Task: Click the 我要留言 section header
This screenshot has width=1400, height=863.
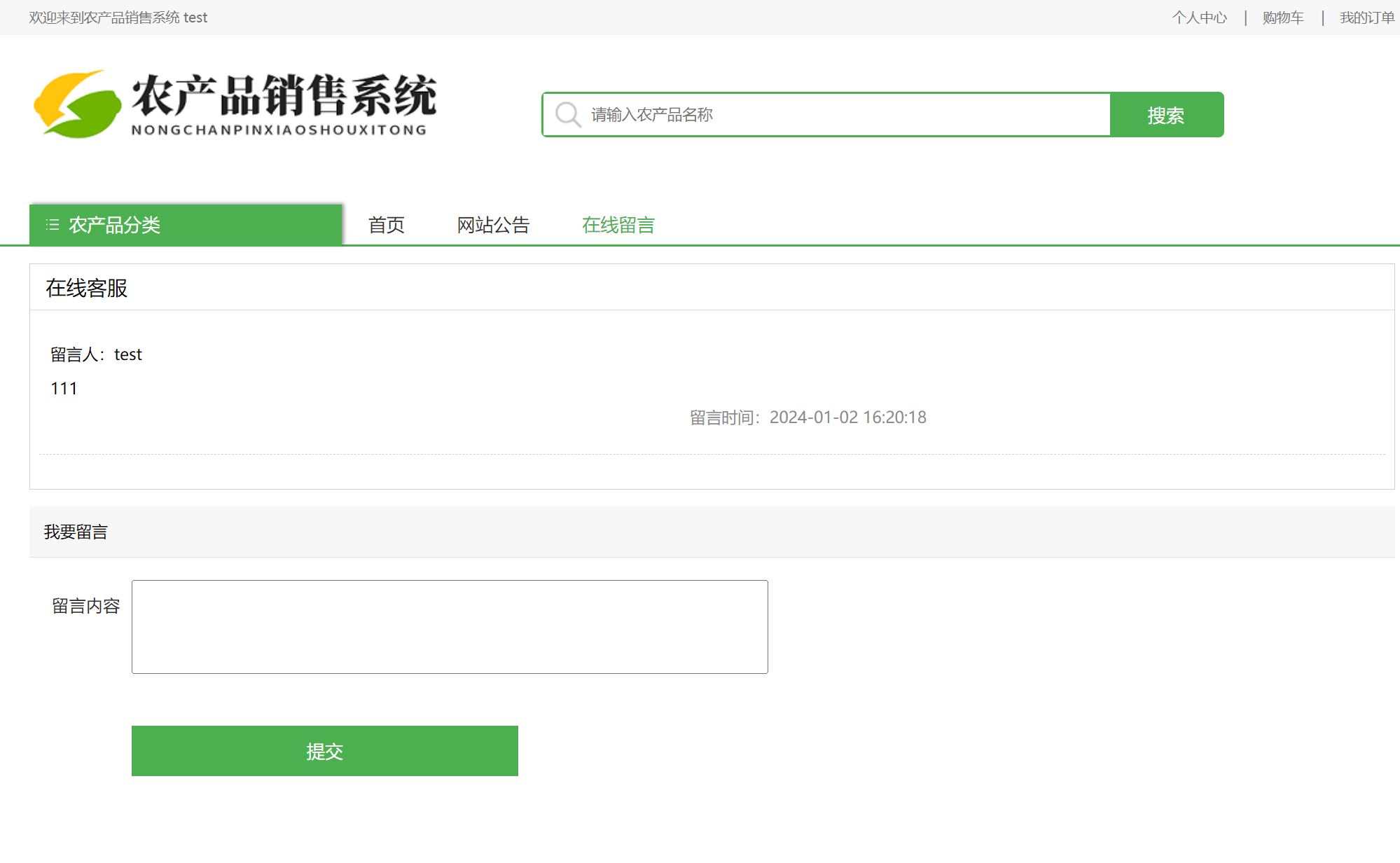Action: (x=76, y=531)
